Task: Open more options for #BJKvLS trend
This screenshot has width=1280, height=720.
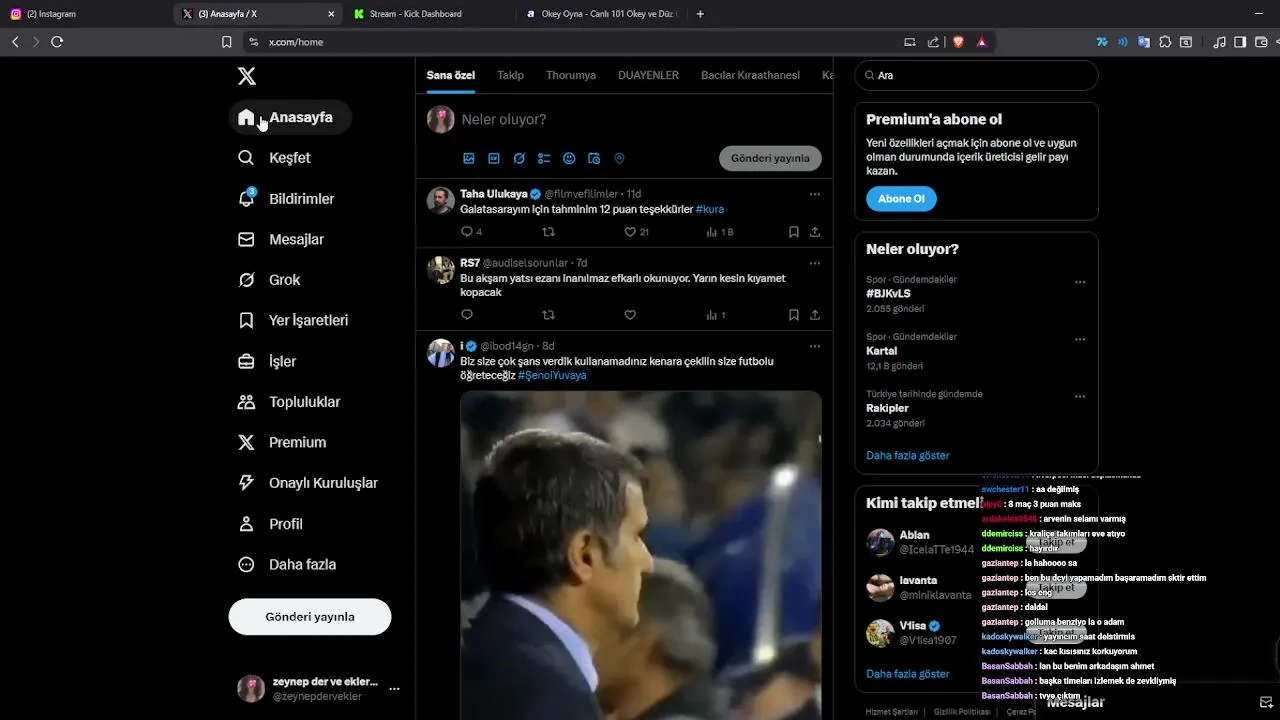Action: [x=1080, y=282]
